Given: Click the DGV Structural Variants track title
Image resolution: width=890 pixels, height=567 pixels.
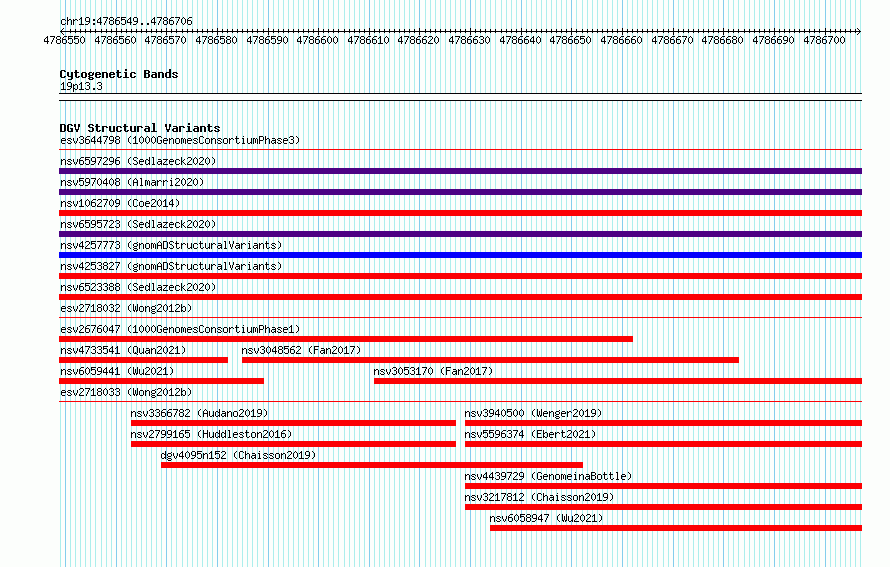Looking at the screenshot, I should (140, 128).
